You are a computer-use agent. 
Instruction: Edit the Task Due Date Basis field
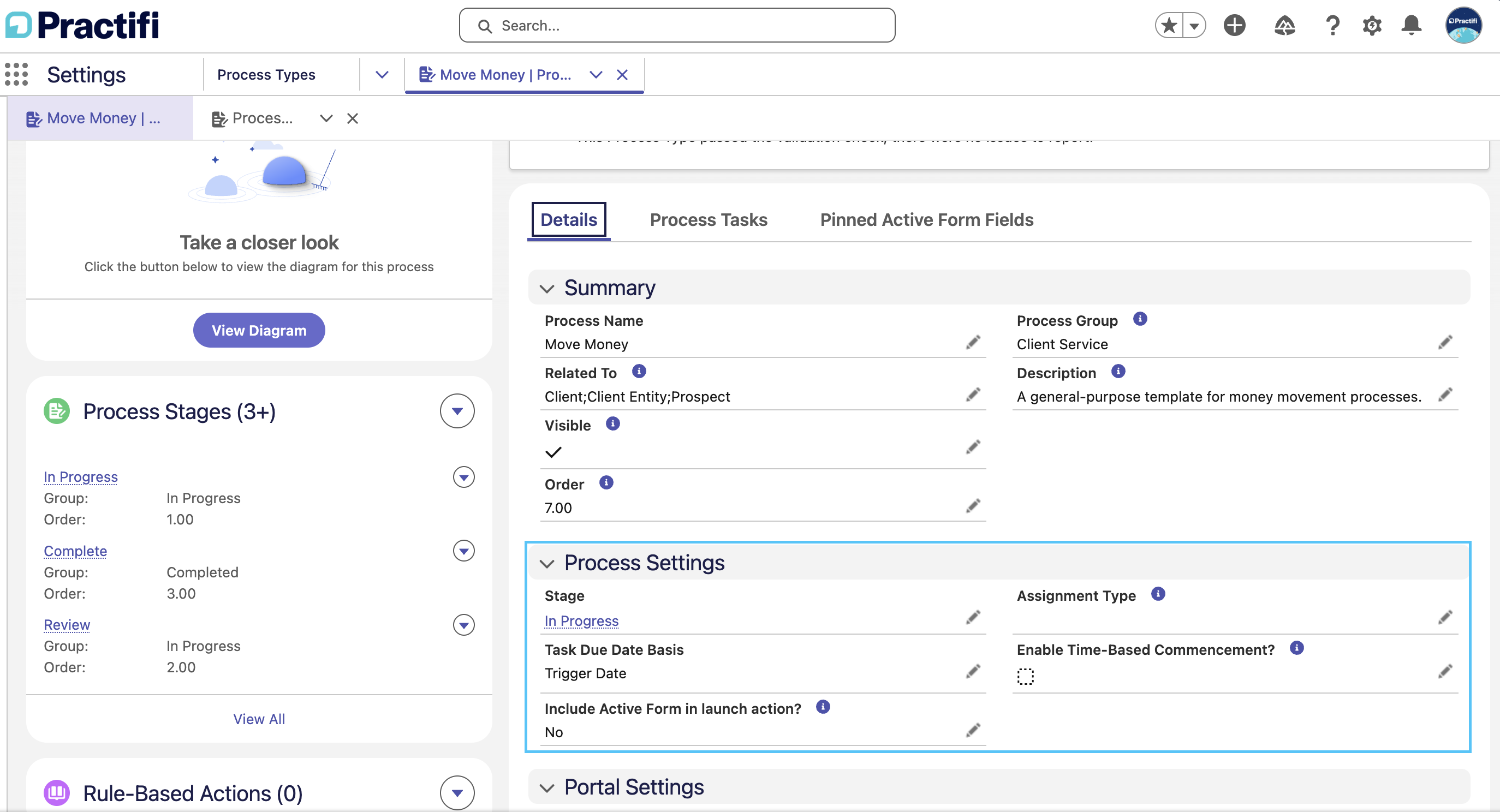973,671
